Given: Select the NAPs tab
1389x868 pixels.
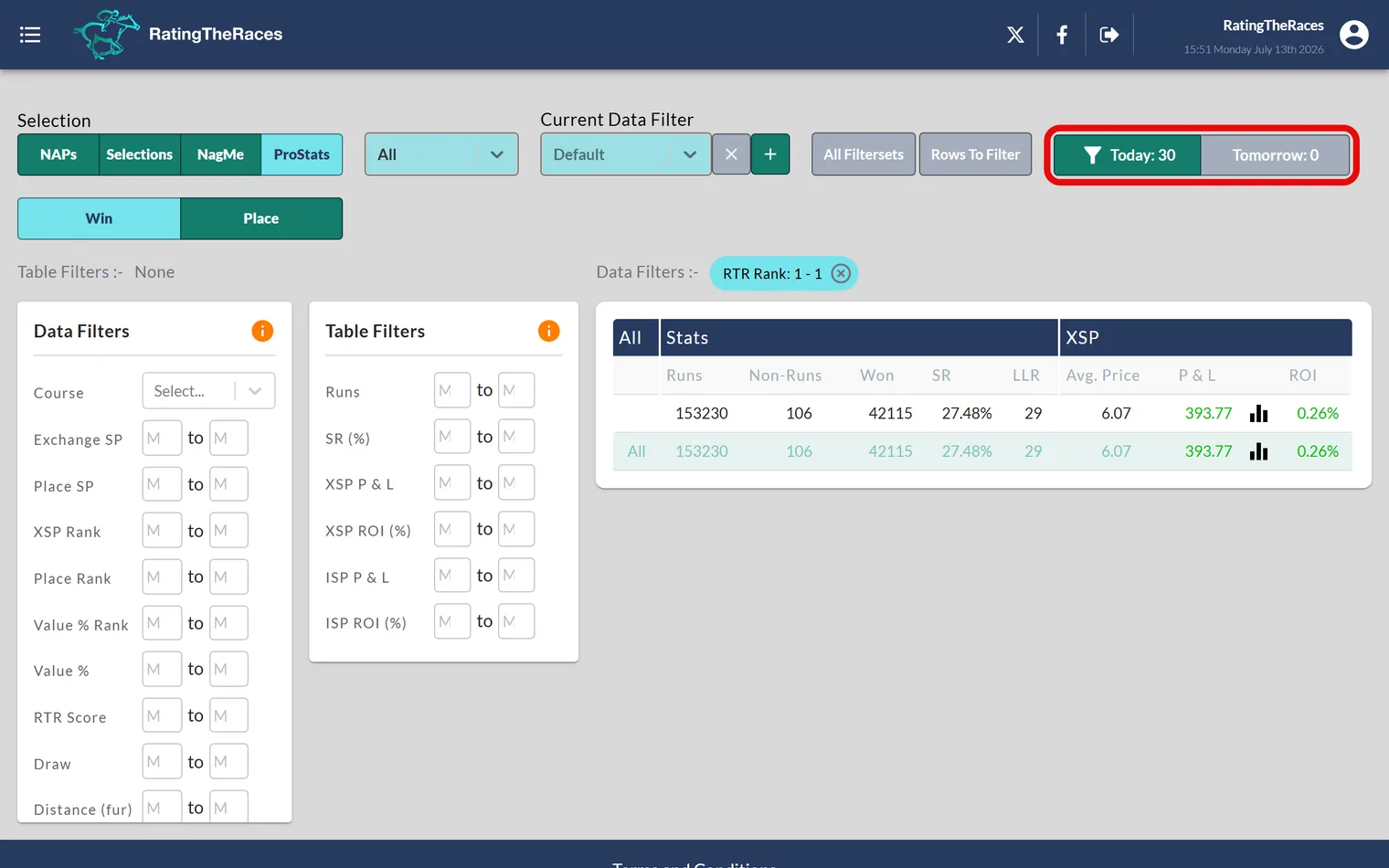Looking at the screenshot, I should pyautogui.click(x=58, y=154).
